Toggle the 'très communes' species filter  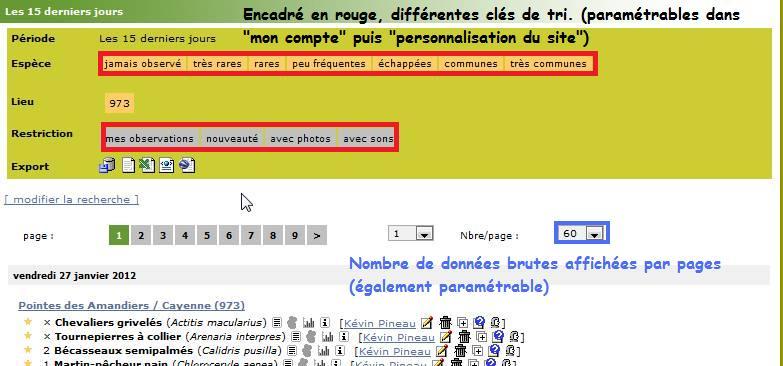click(x=548, y=63)
